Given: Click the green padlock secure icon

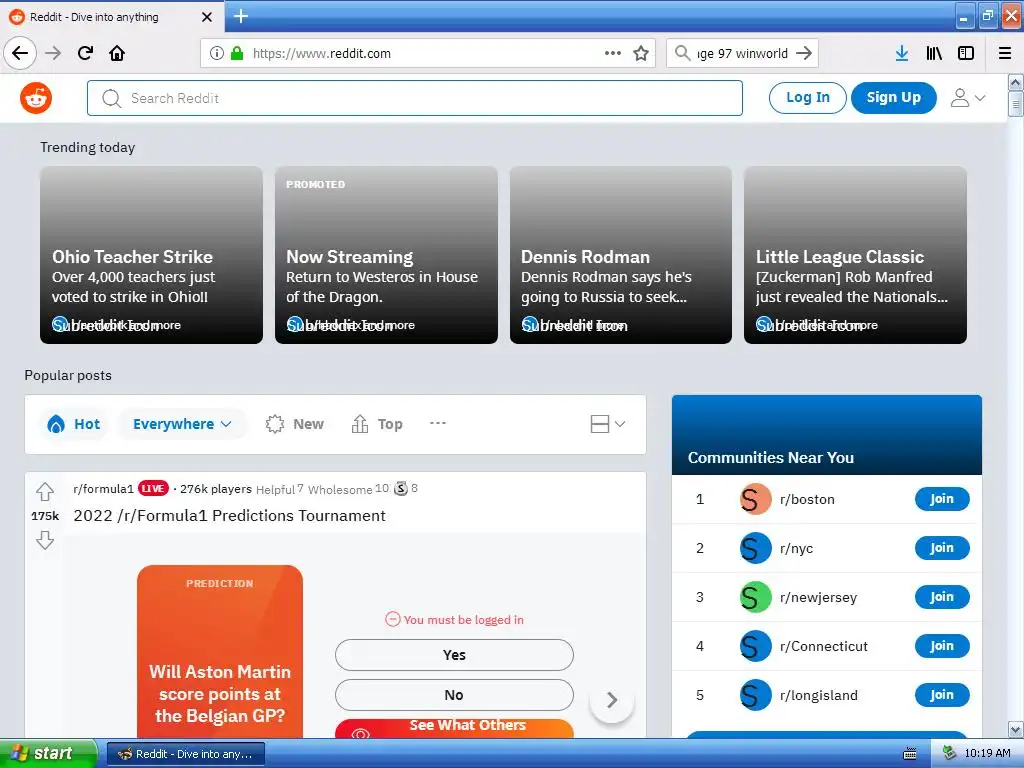Looking at the screenshot, I should click(237, 53).
